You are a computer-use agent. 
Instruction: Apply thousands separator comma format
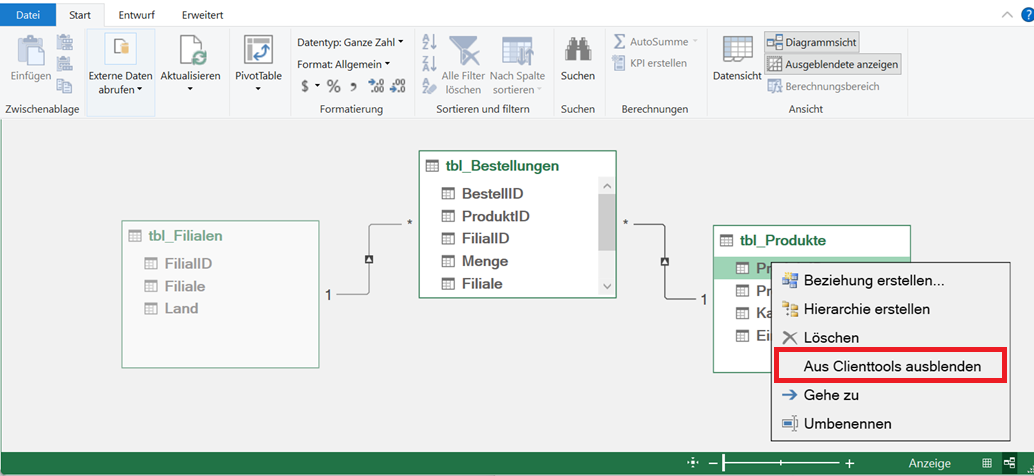point(353,86)
